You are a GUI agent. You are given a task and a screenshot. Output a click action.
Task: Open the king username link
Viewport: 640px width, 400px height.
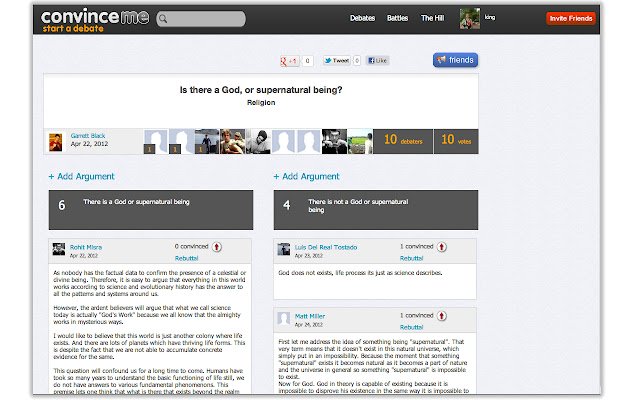tap(490, 17)
